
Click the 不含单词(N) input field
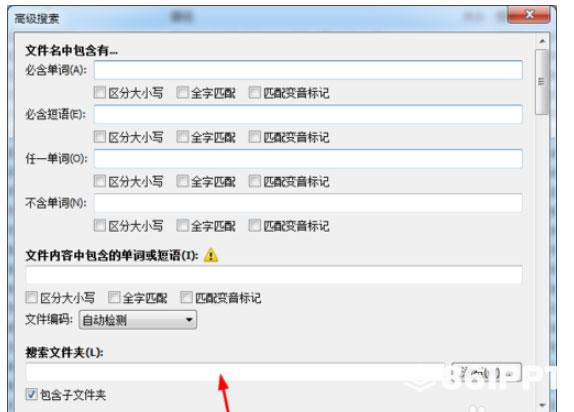308,203
